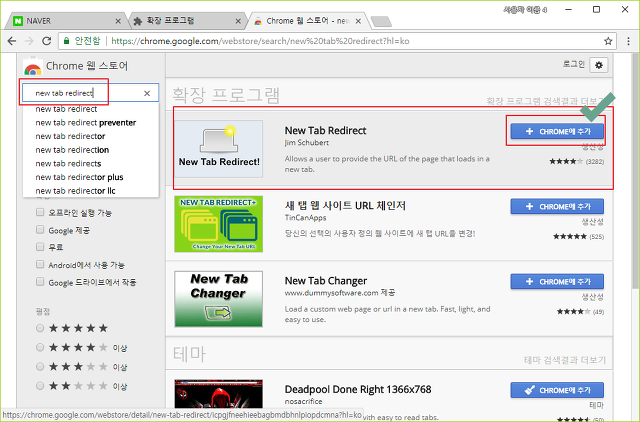
Task: Click the nosacrifice author text
Action: click(303, 401)
